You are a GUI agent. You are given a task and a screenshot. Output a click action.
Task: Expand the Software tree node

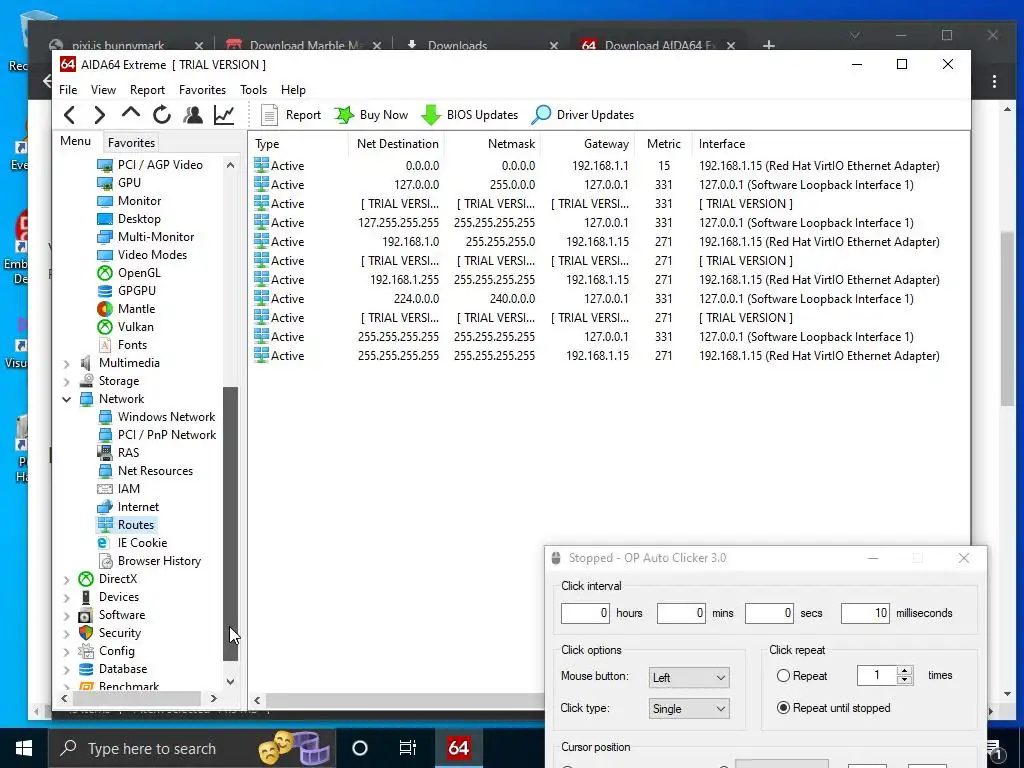(66, 615)
